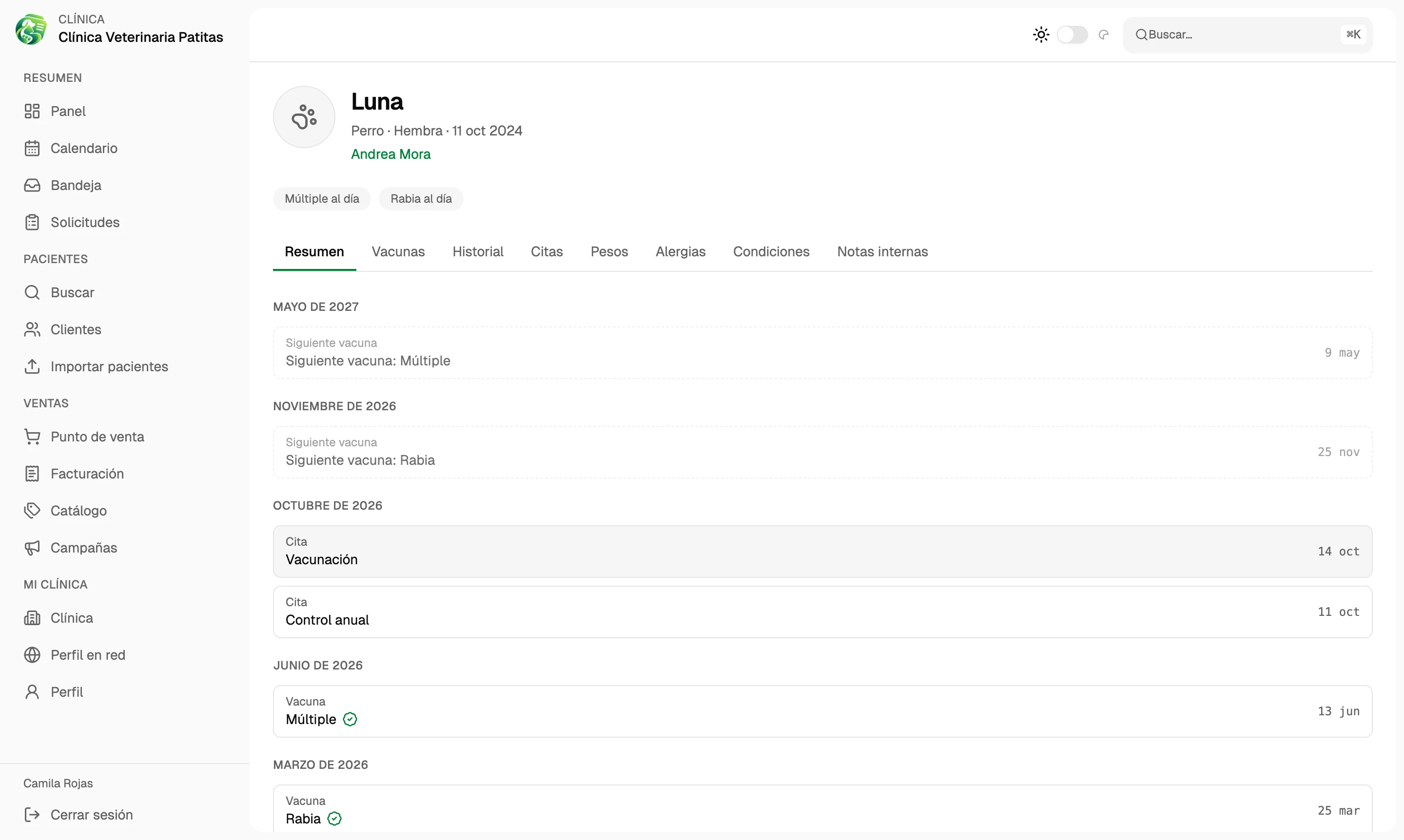Switch to the Condiciones tab

771,252
